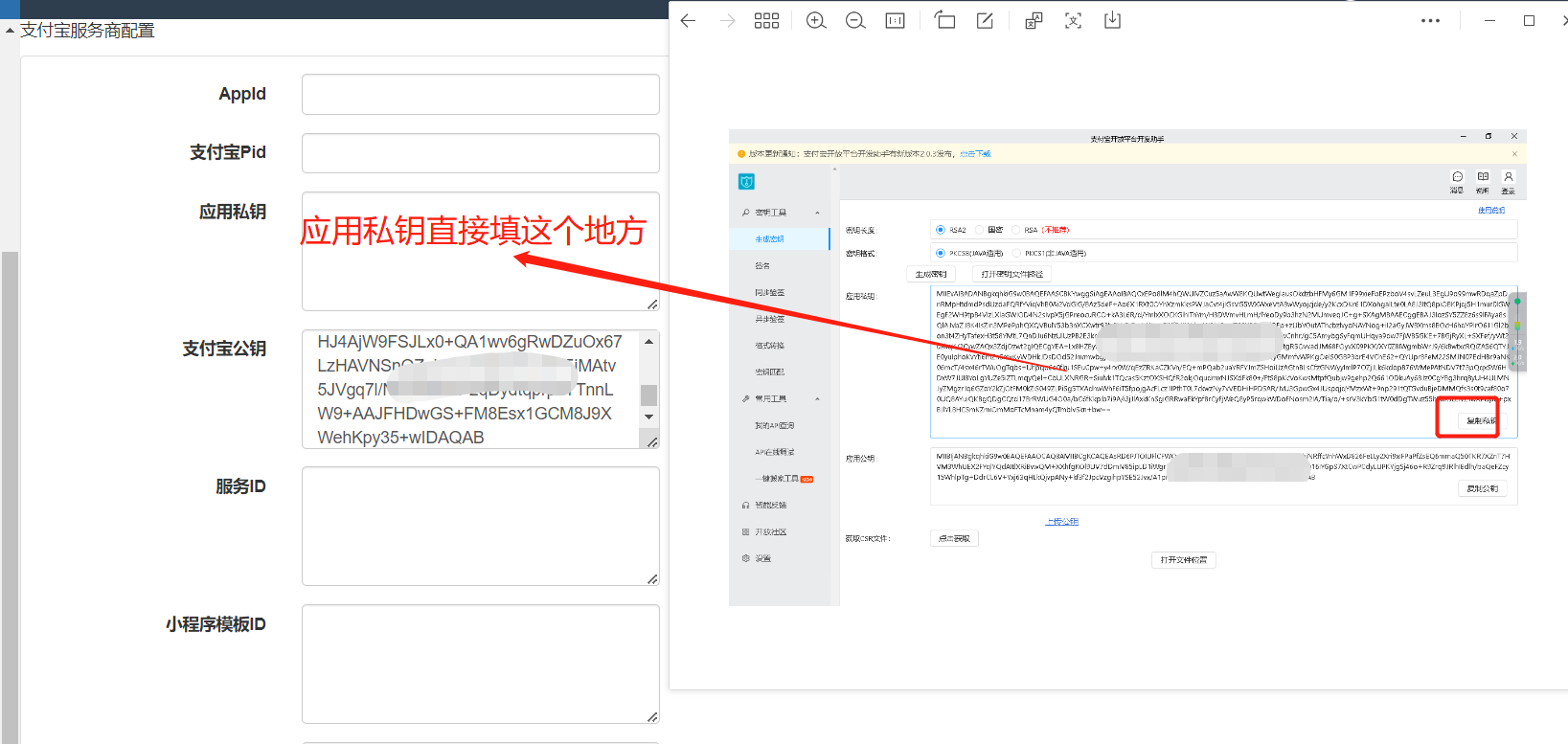1568x744 pixels.
Task: Launch text recognition on the image
Action: [1073, 21]
